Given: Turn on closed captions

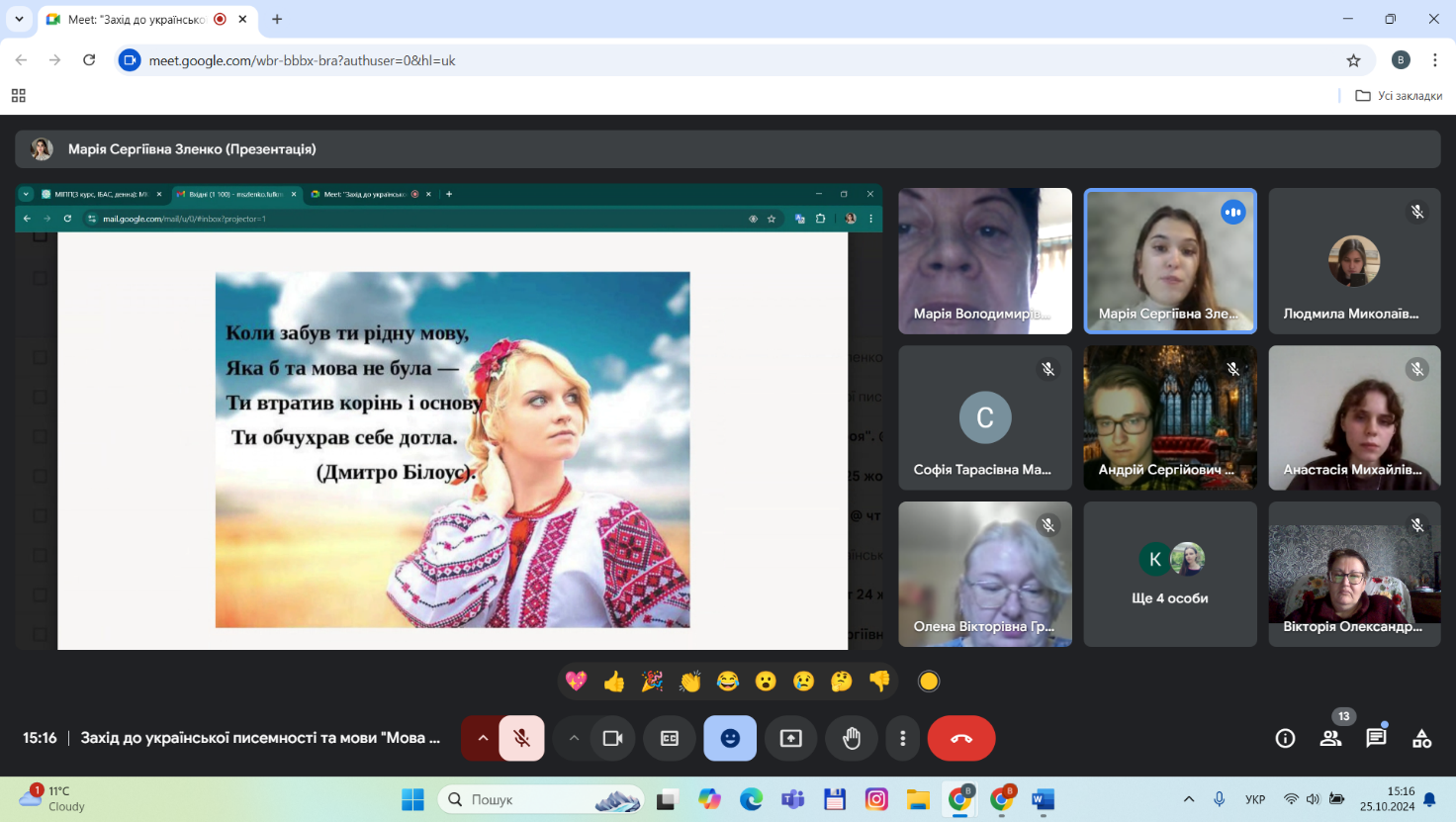Looking at the screenshot, I should 670,738.
